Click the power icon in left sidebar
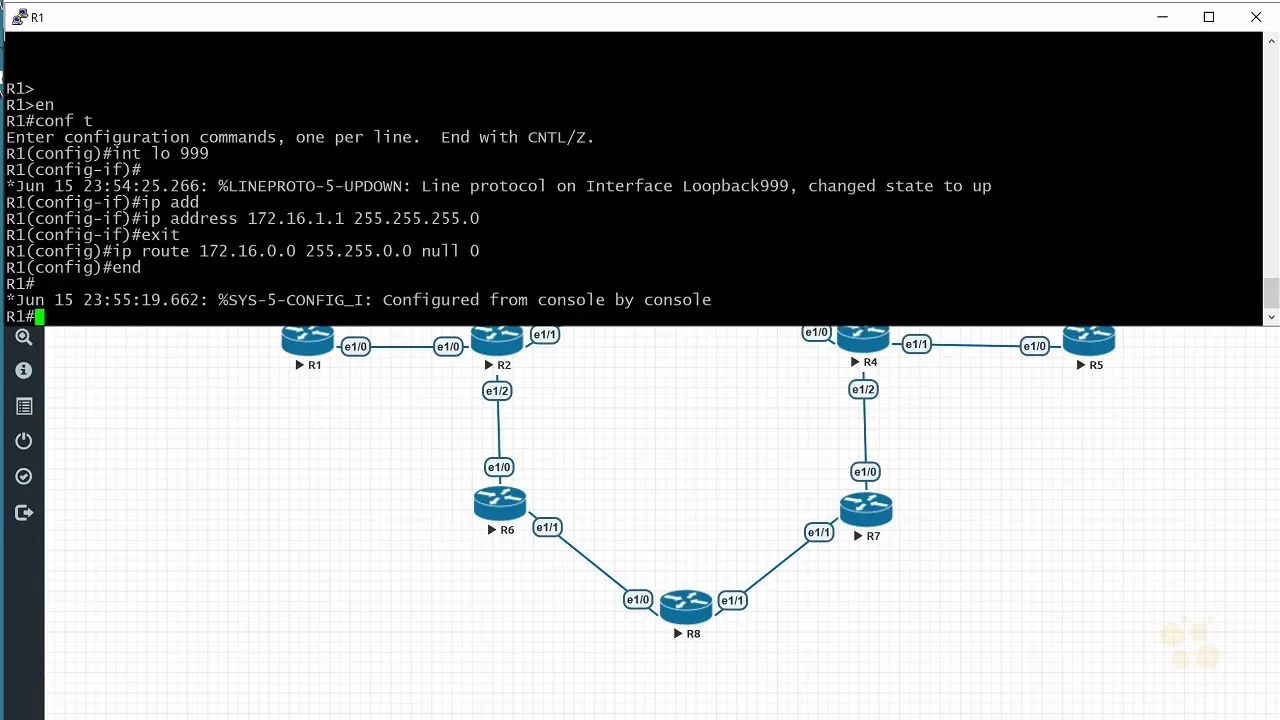Viewport: 1280px width, 720px height. 24,441
